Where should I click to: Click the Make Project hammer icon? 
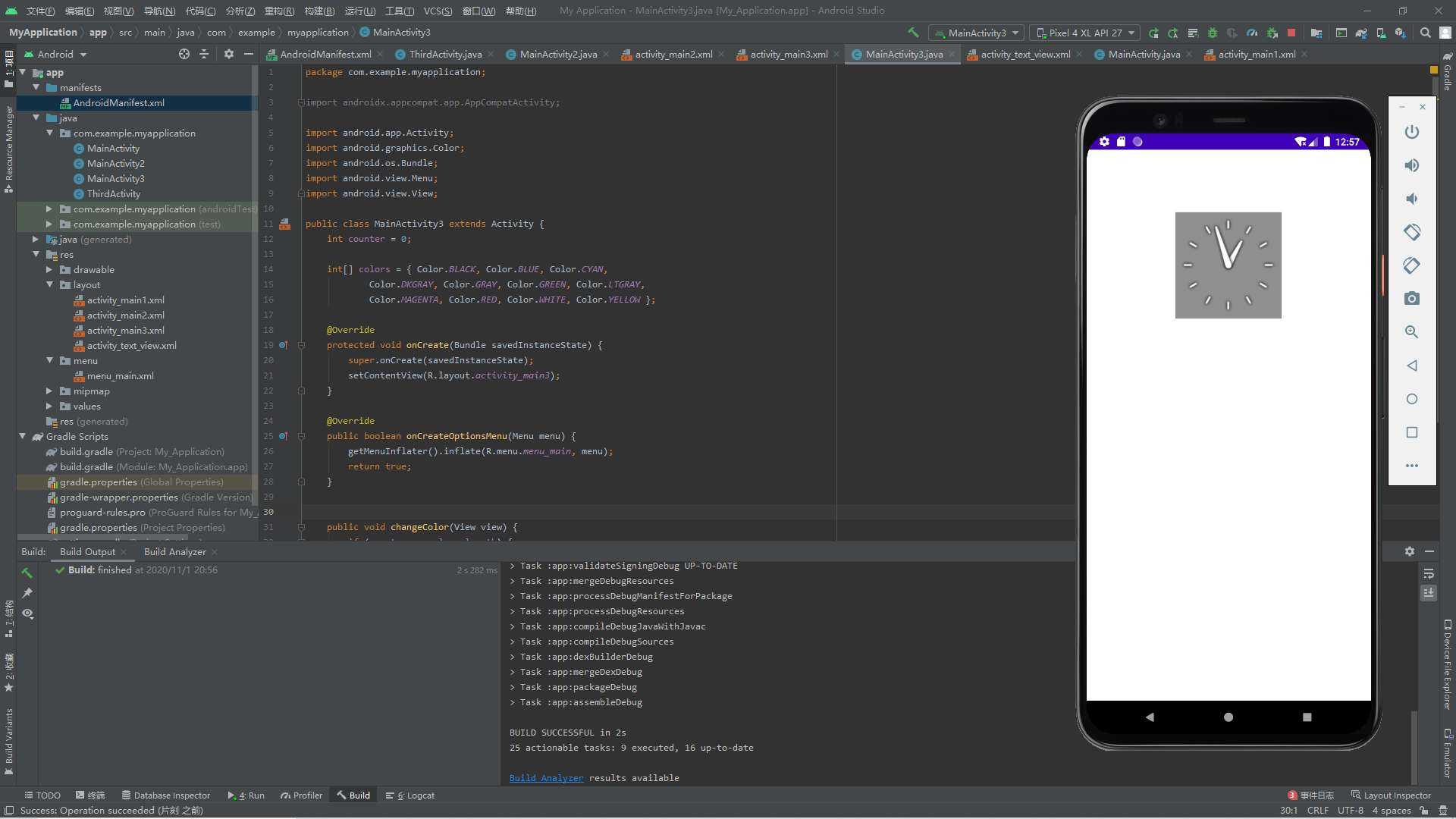[x=913, y=33]
